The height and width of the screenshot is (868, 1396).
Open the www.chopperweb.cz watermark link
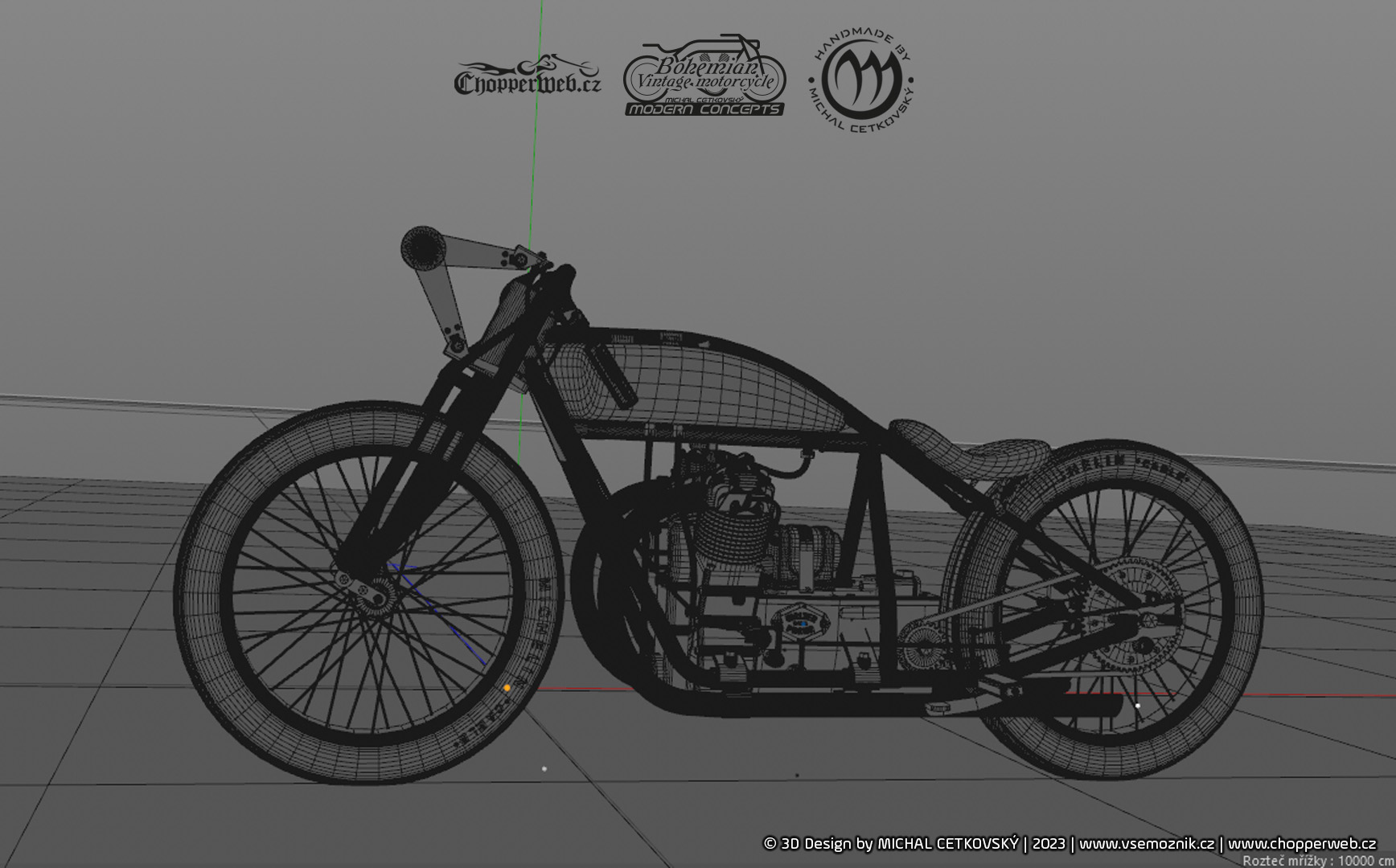pyautogui.click(x=1301, y=844)
